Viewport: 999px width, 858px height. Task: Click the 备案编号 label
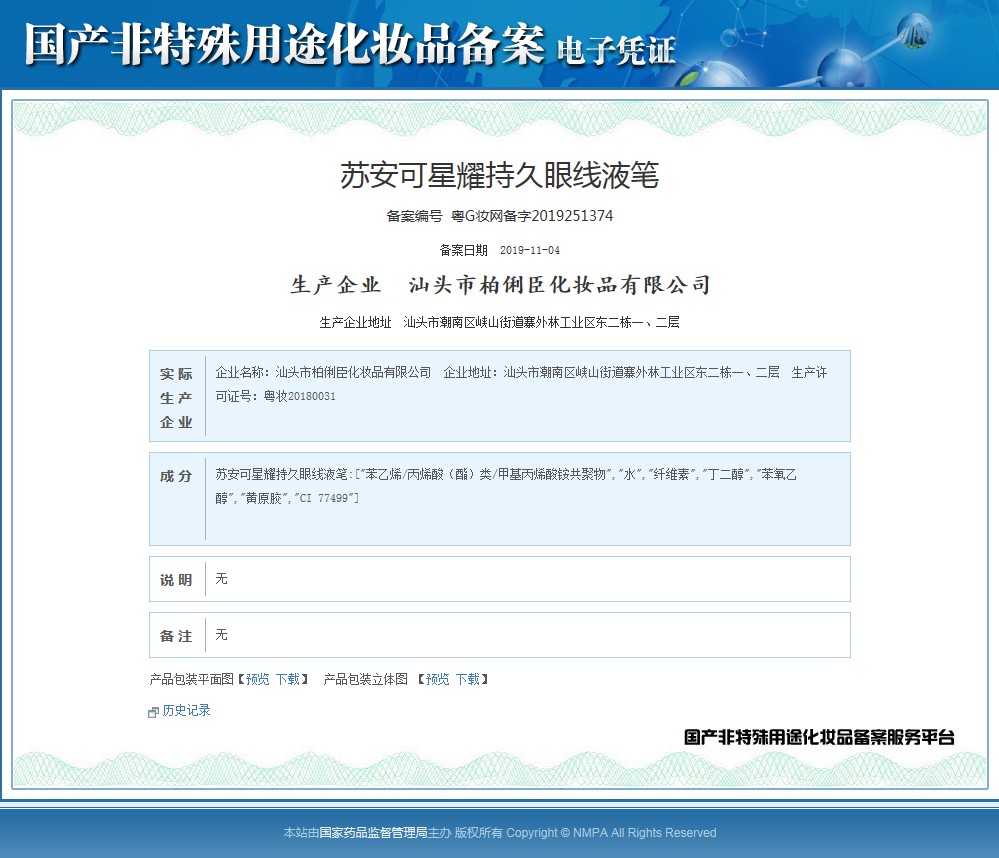[x=414, y=216]
